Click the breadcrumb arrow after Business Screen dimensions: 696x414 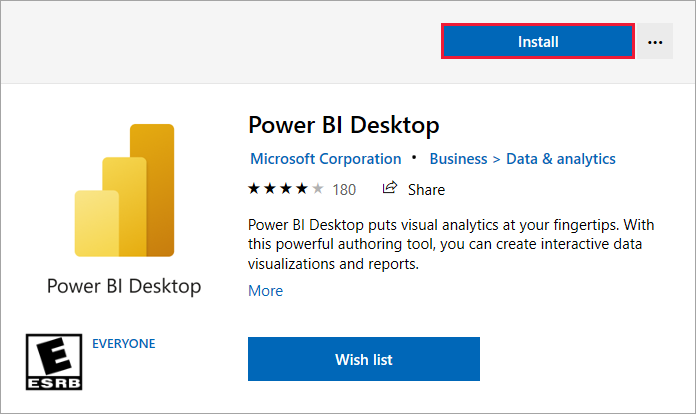496,159
